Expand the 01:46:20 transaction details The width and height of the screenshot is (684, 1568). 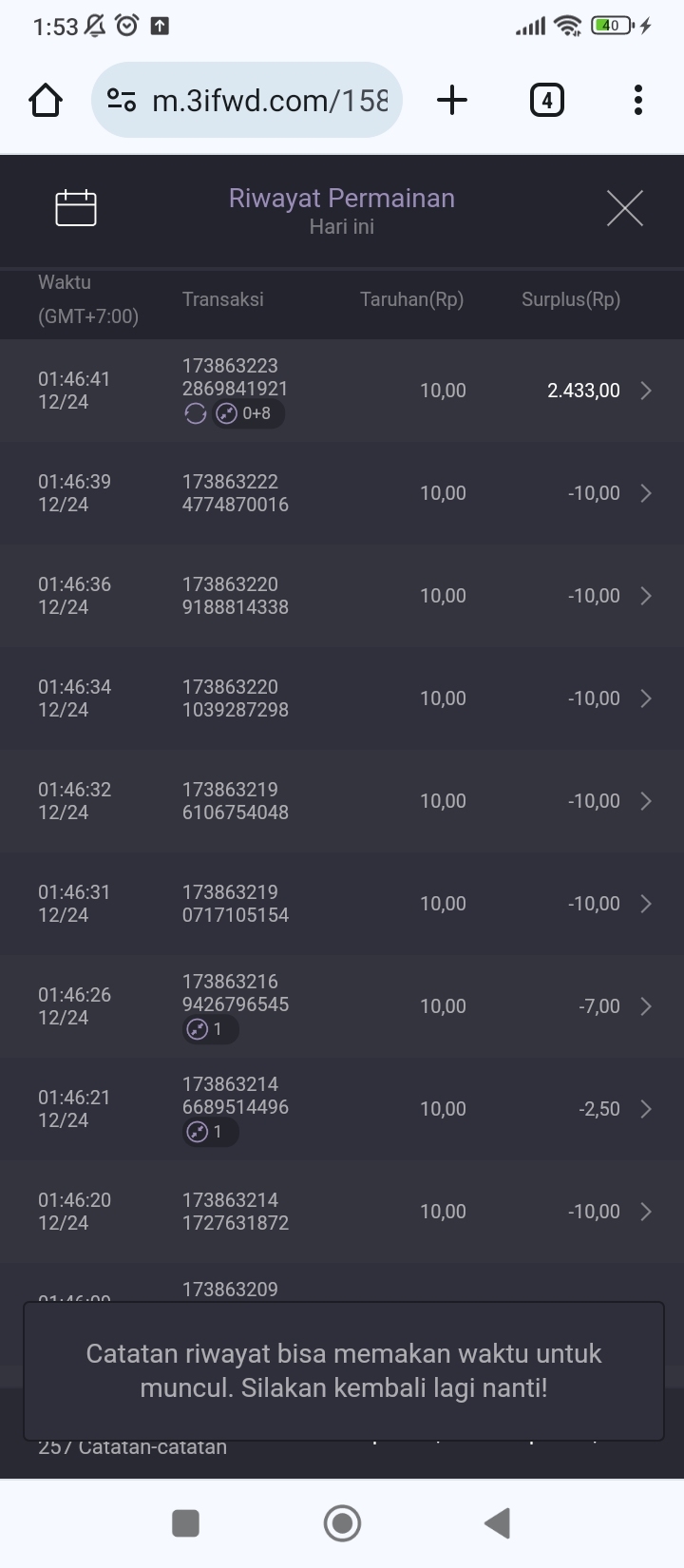[x=646, y=1212]
